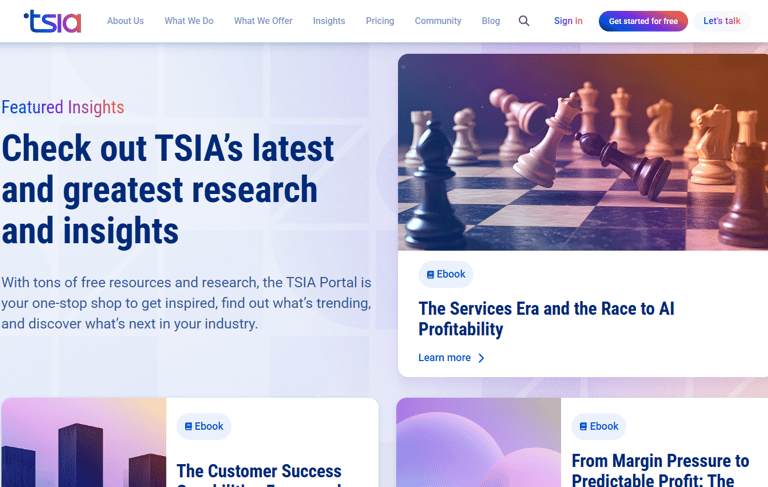
Task: Open the Blog page
Action: [x=491, y=21]
